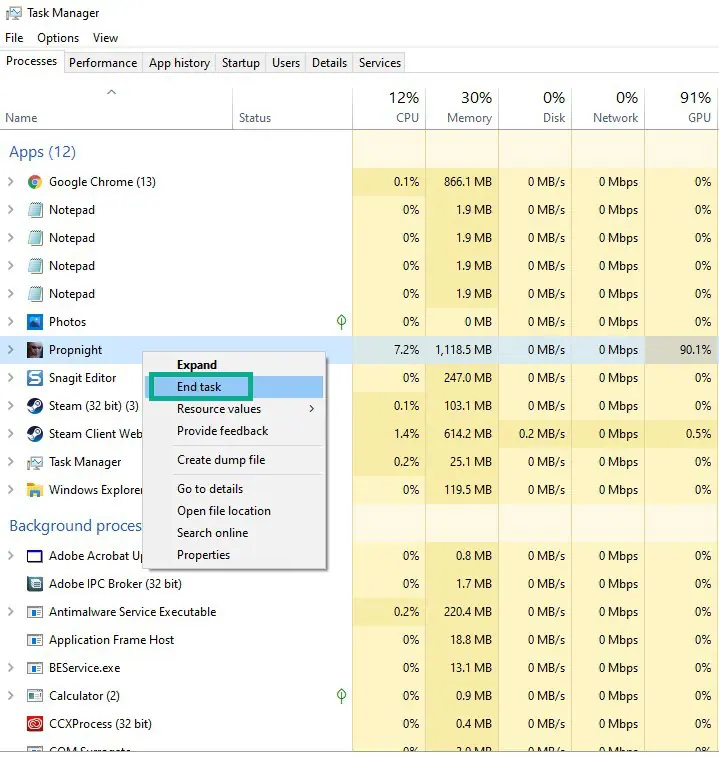The width and height of the screenshot is (719, 757).
Task: Click the Adobe IPC Broker icon
Action: tap(34, 584)
